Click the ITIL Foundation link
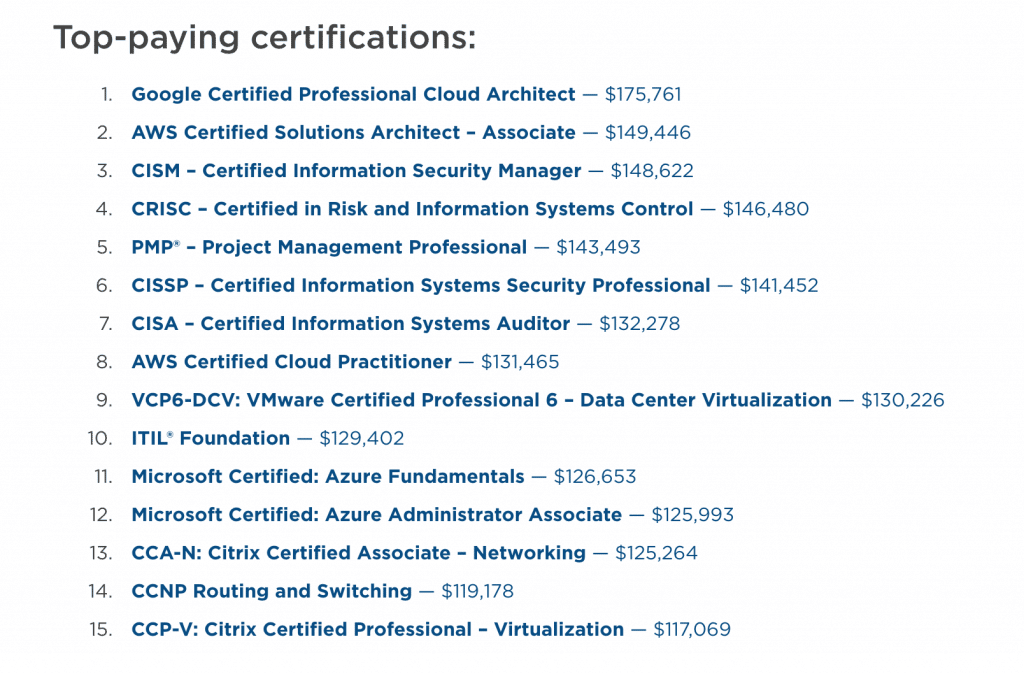The width and height of the screenshot is (1024, 674). pos(210,438)
